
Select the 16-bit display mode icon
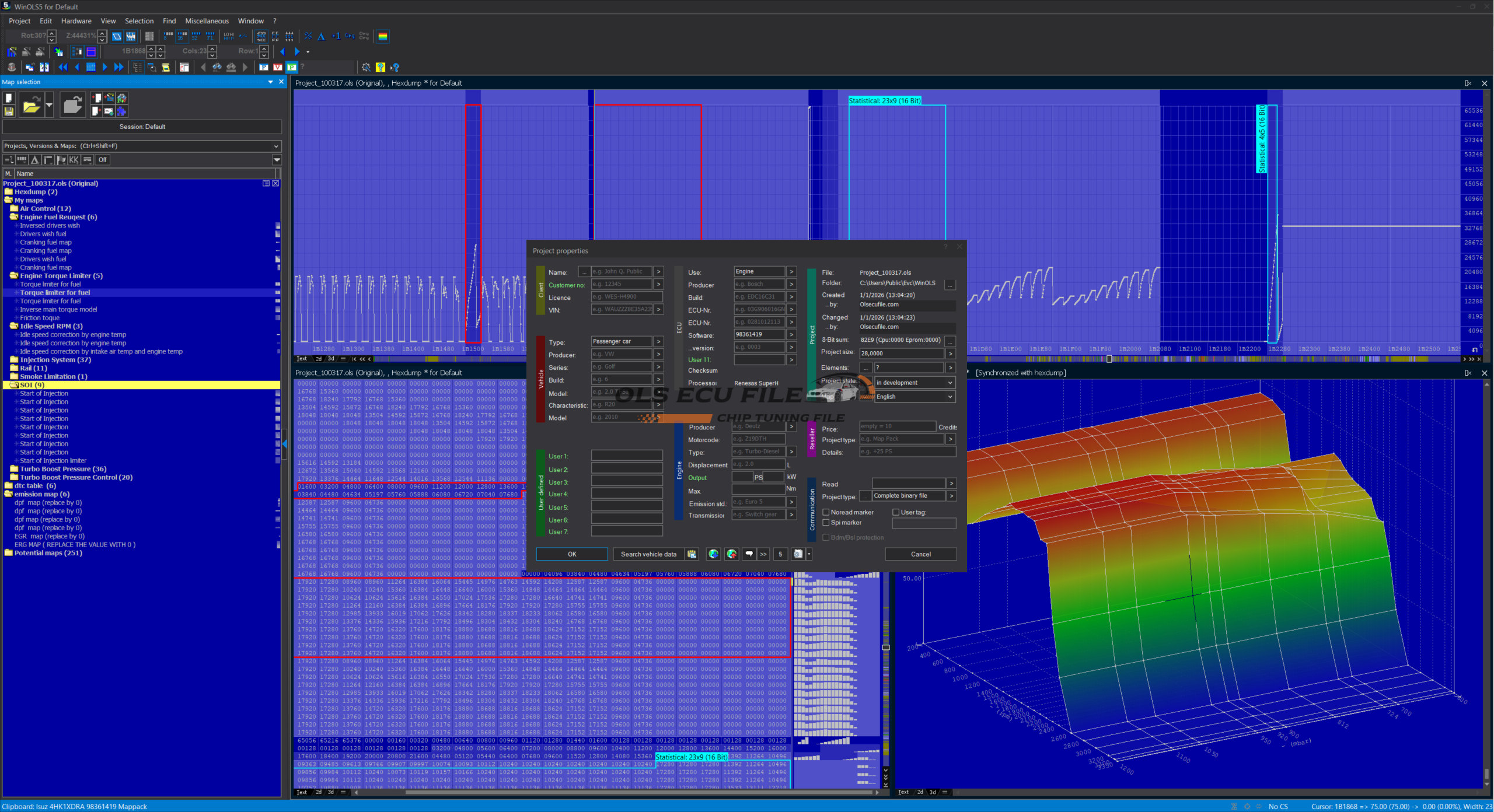coord(182,36)
